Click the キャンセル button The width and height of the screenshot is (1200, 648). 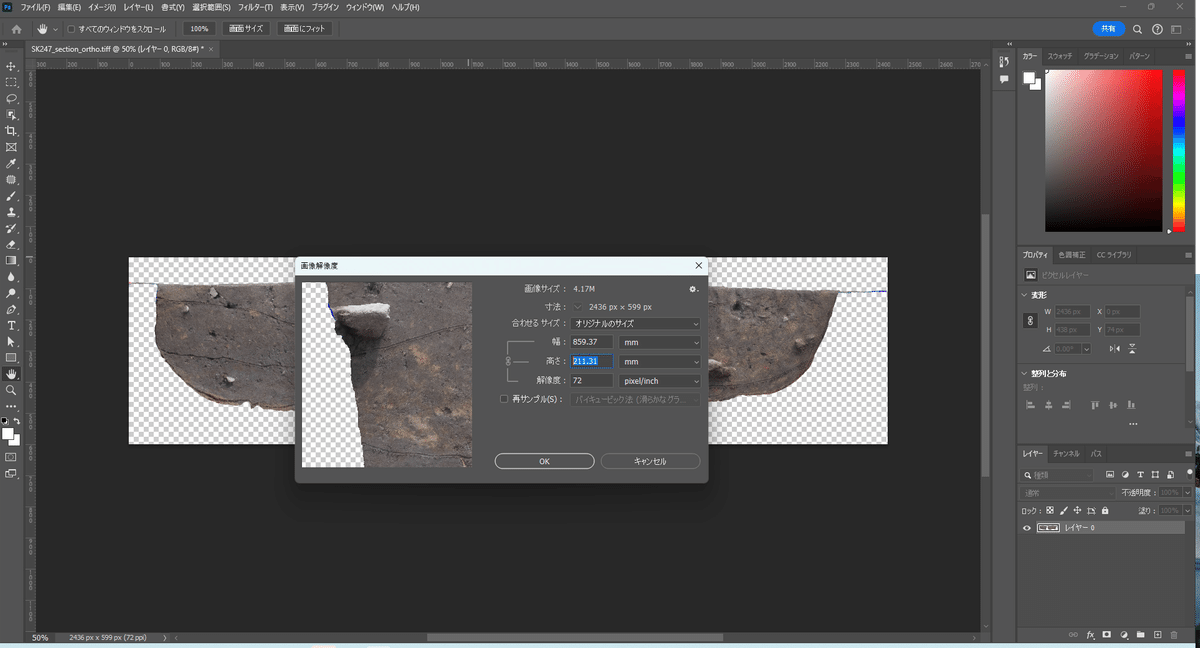point(650,461)
